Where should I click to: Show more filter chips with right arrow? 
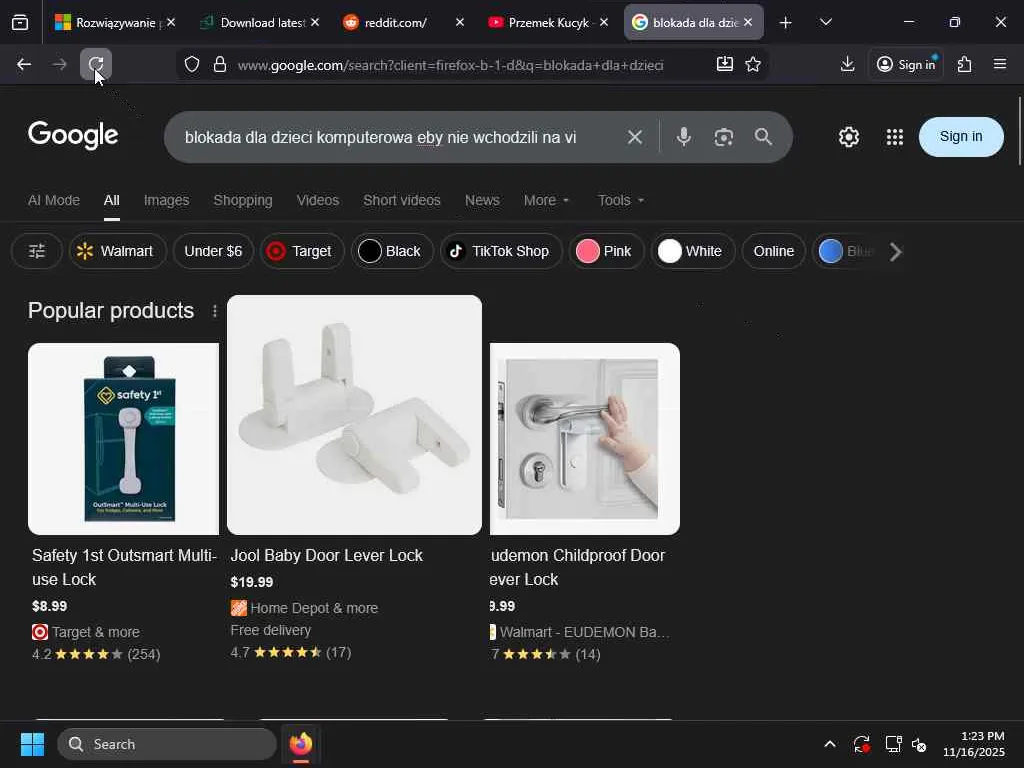click(x=896, y=251)
